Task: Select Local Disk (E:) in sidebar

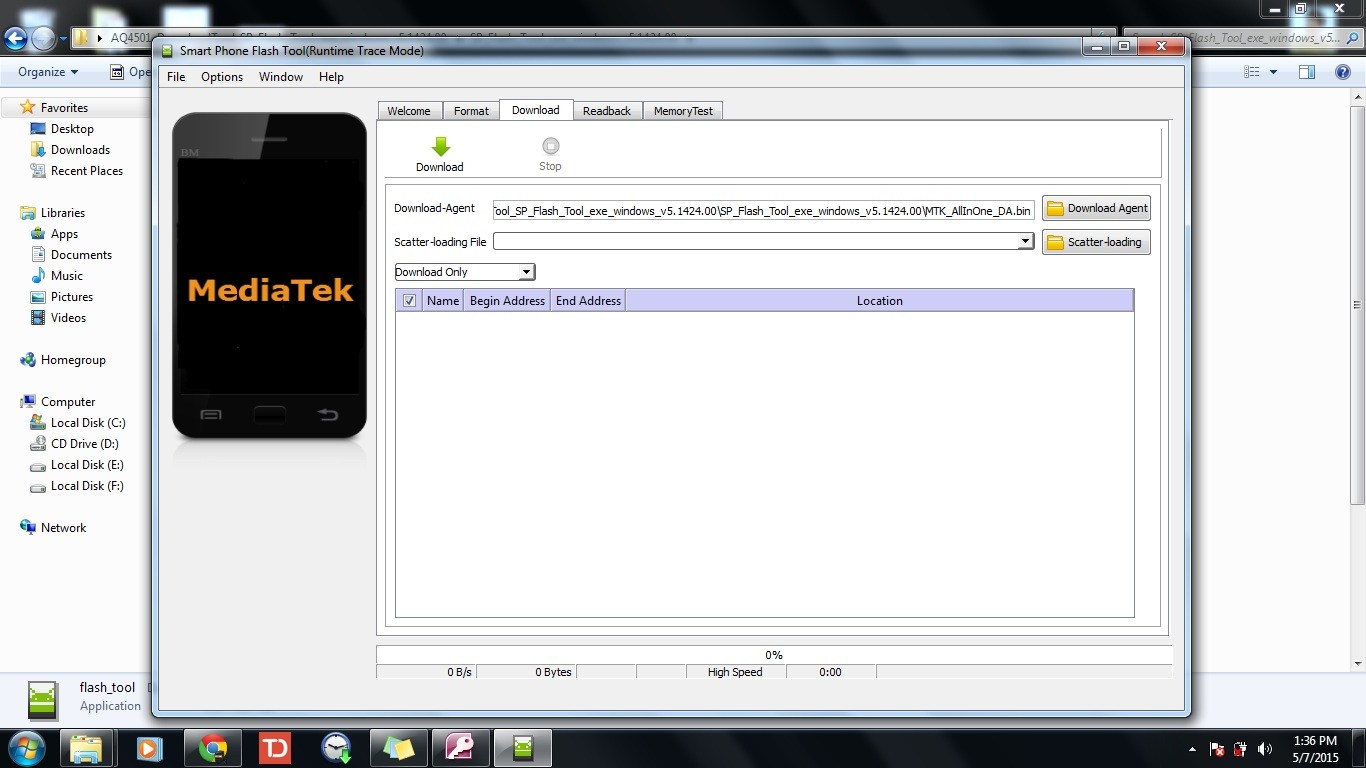Action: [x=87, y=464]
